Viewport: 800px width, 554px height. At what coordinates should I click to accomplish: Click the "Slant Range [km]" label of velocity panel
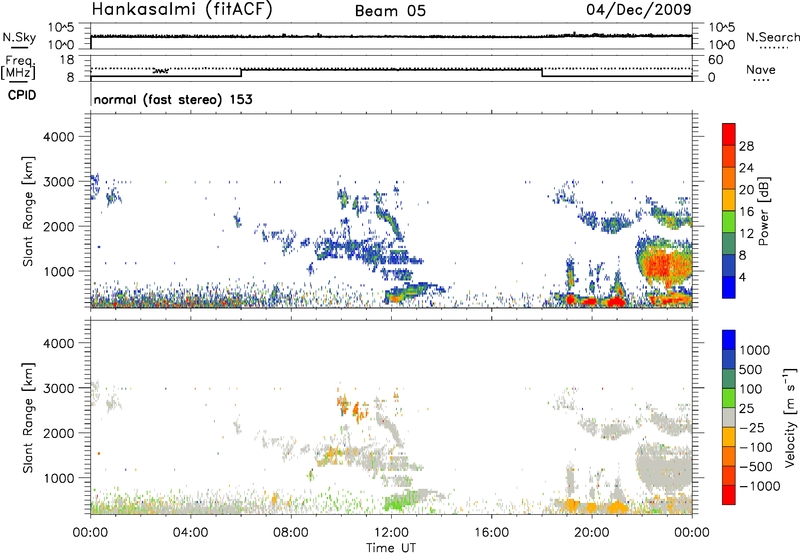pyautogui.click(x=28, y=418)
